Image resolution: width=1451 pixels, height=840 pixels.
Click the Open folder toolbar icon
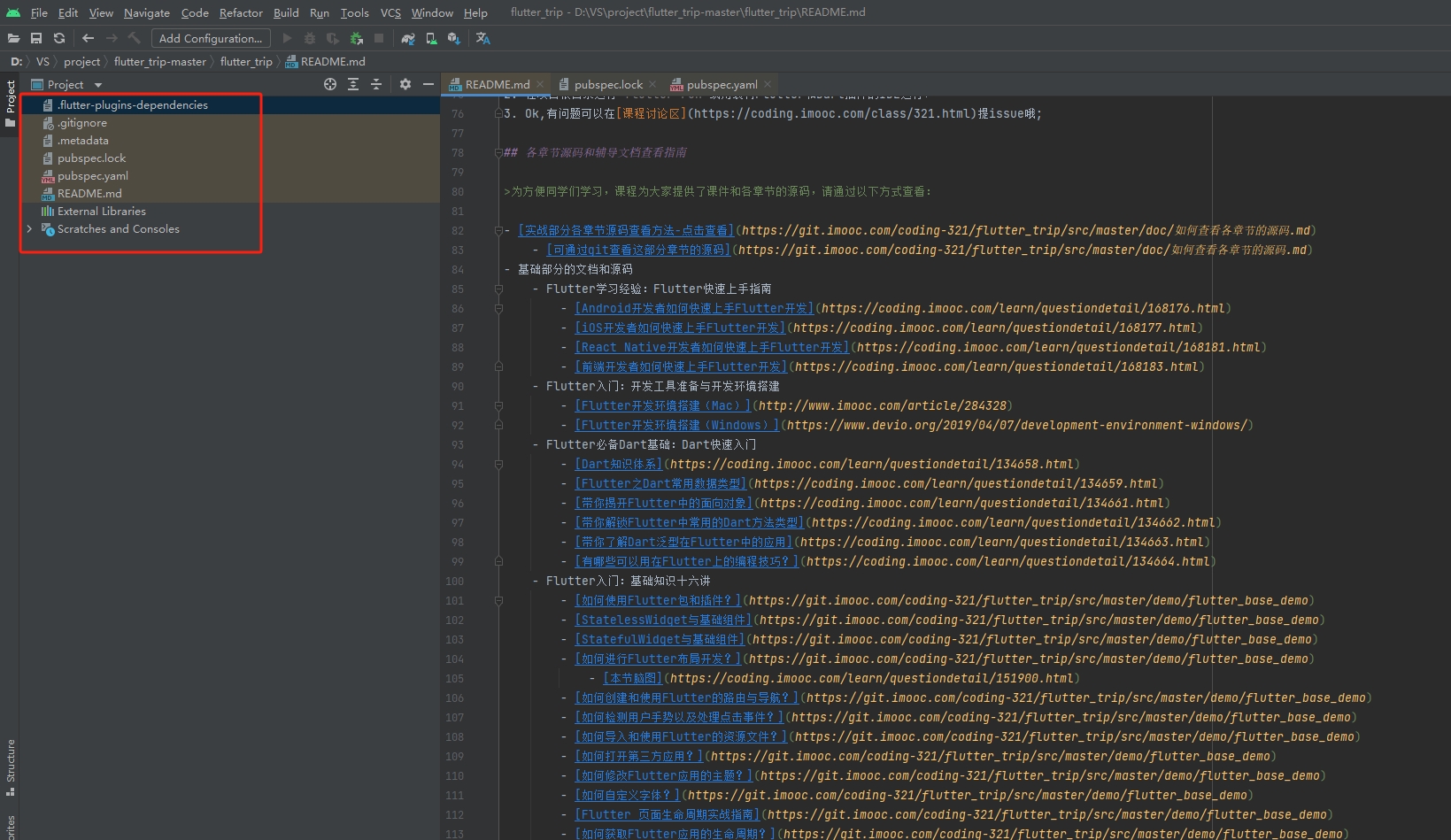(13, 38)
